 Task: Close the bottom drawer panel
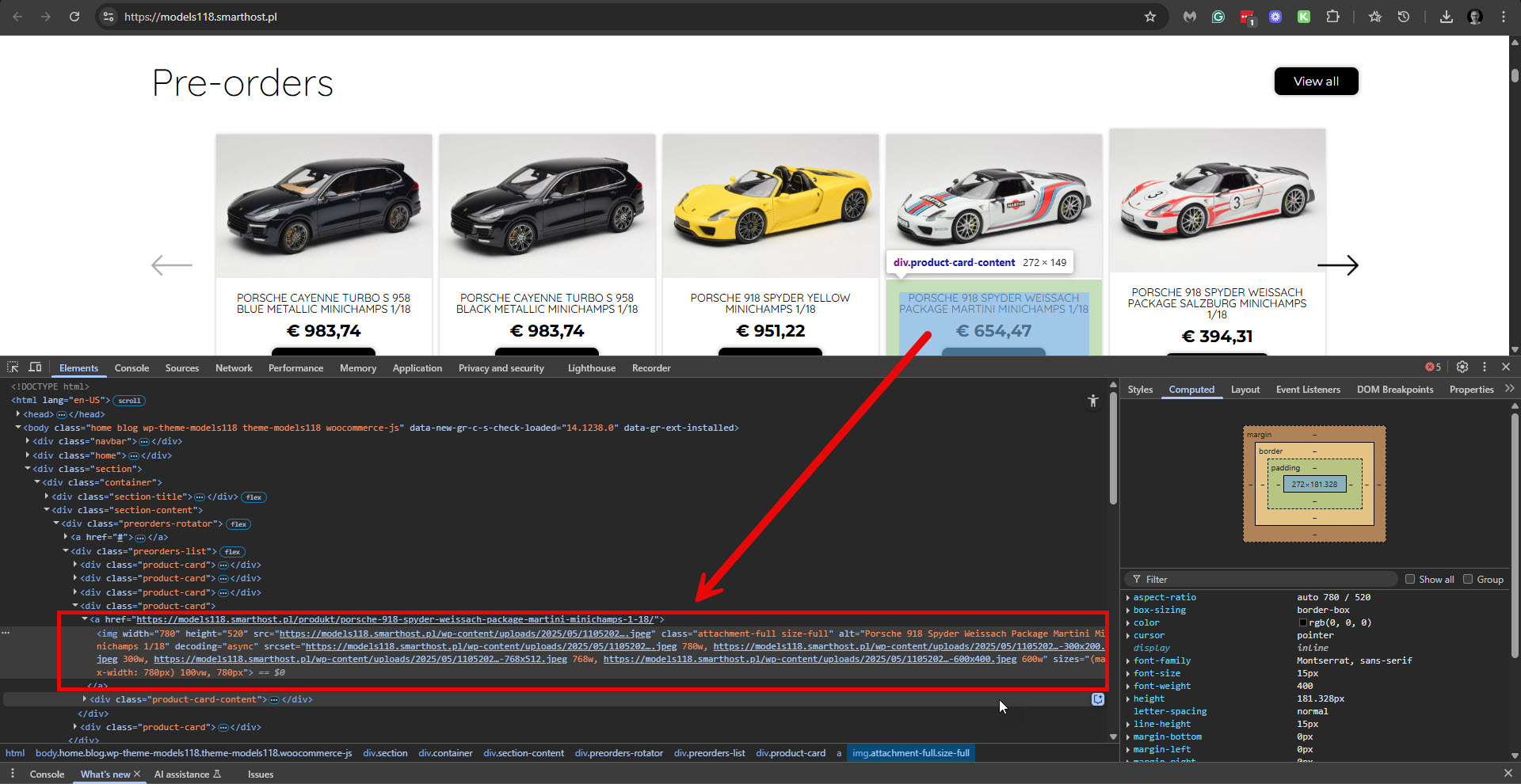[x=1508, y=773]
